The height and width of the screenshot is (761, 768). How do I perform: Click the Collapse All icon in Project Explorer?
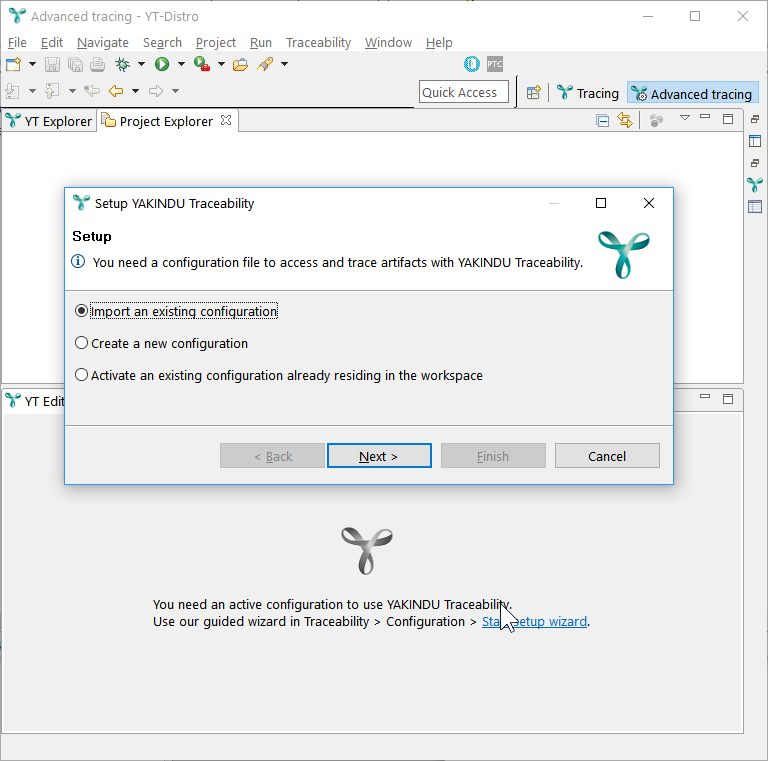[602, 120]
